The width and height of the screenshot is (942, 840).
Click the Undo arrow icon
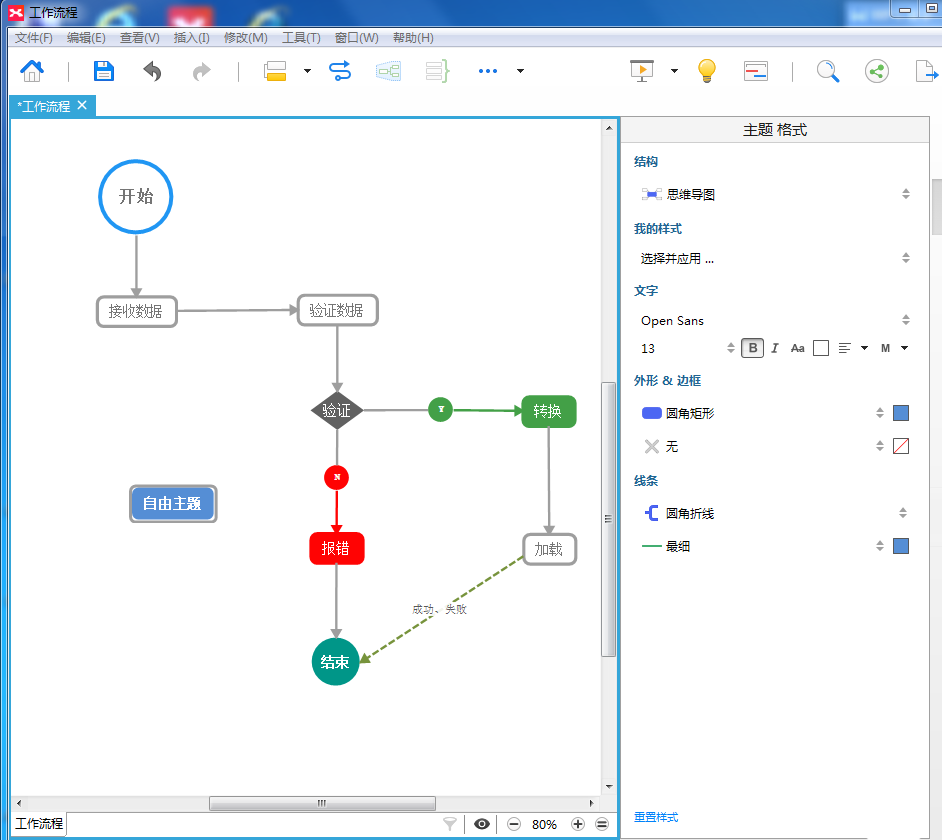[x=152, y=71]
